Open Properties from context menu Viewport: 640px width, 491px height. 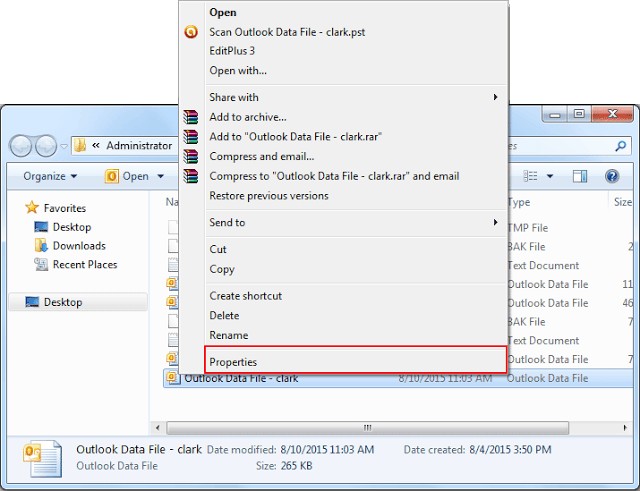[x=356, y=360]
